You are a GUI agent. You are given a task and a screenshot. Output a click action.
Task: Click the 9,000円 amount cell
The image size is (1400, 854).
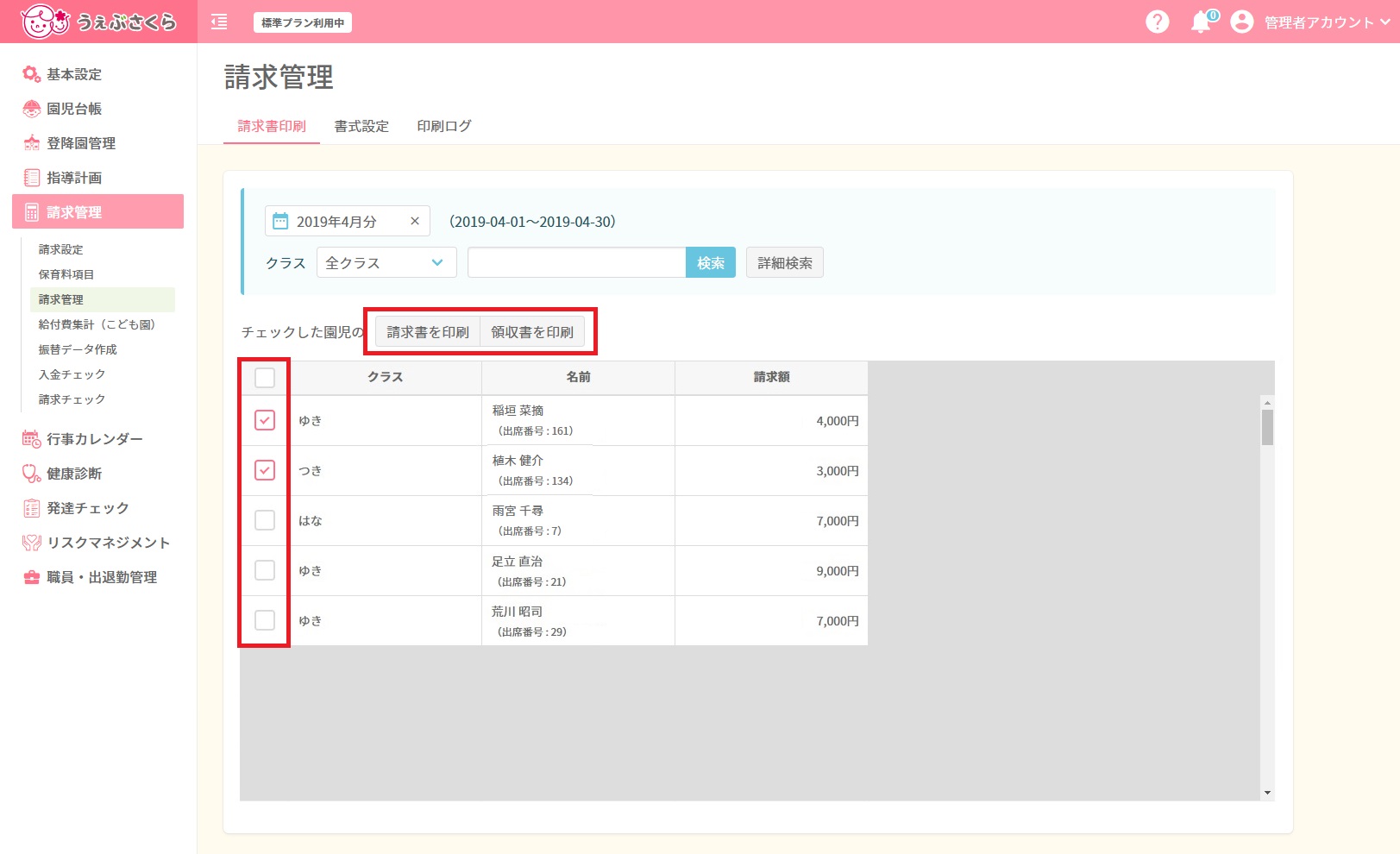[771, 571]
